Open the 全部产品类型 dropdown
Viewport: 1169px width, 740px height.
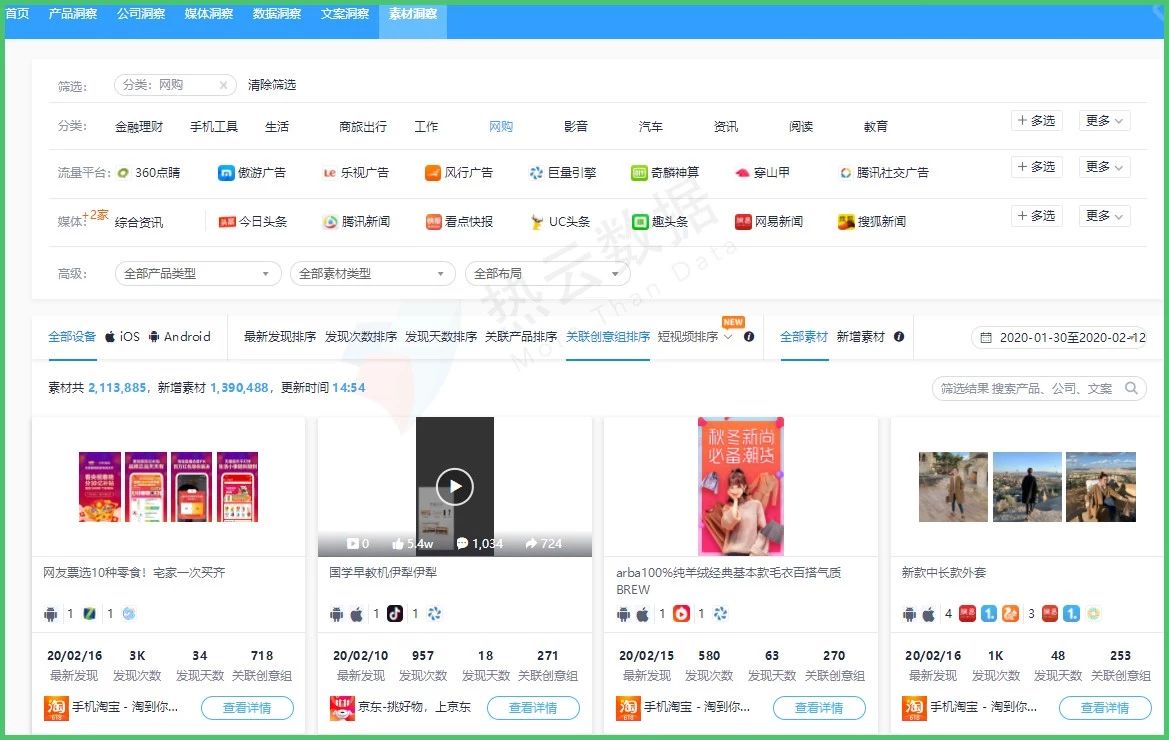pyautogui.click(x=196, y=272)
